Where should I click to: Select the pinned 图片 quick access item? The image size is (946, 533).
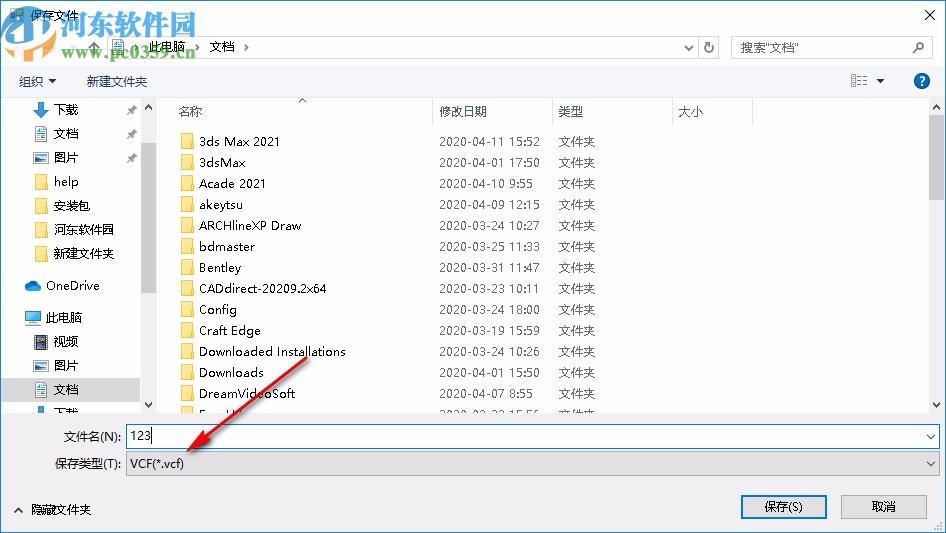point(66,158)
